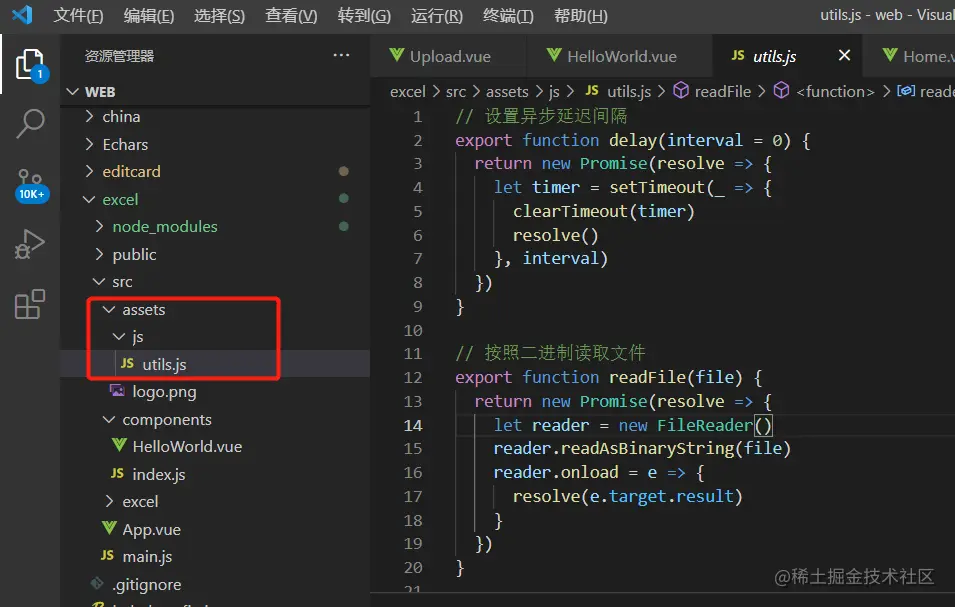This screenshot has width=955, height=607.
Task: Collapse the js folder
Action: tap(119, 336)
